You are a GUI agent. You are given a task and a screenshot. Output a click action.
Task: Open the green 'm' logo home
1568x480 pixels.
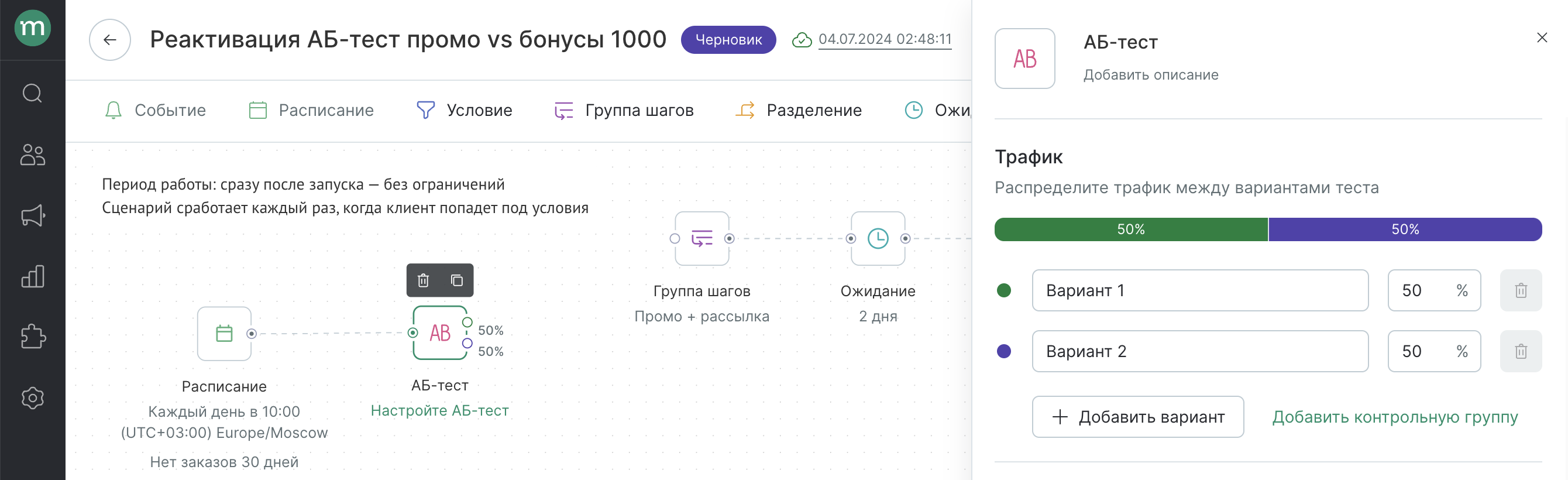click(32, 28)
